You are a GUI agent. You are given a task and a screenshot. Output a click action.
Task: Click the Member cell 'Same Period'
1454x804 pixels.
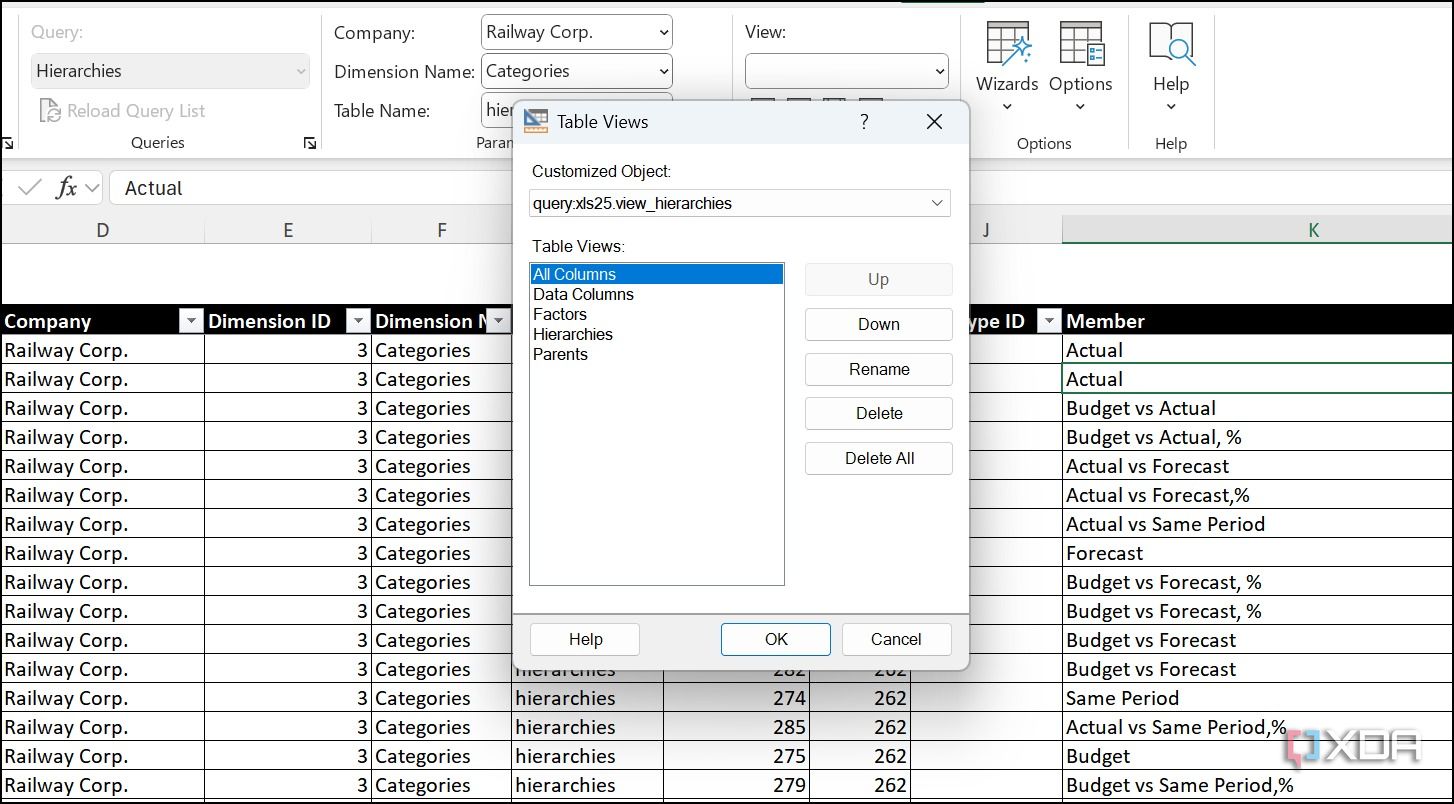(x=1257, y=698)
